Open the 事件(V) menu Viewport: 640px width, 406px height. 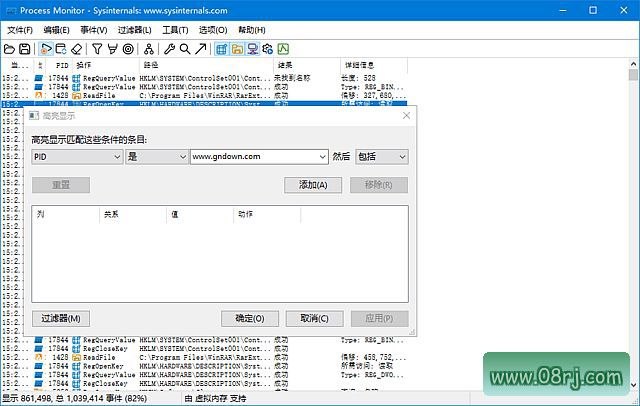click(94, 30)
